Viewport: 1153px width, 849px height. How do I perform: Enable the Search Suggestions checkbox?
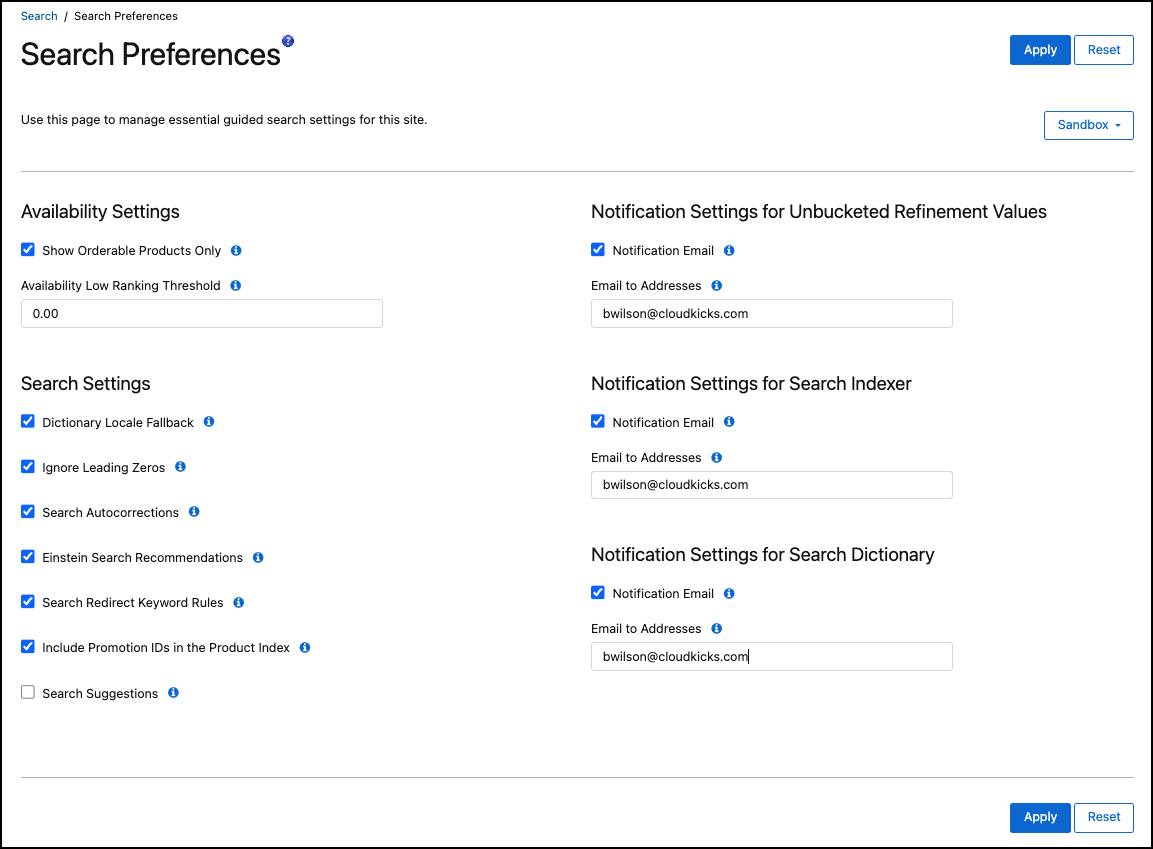tap(28, 692)
